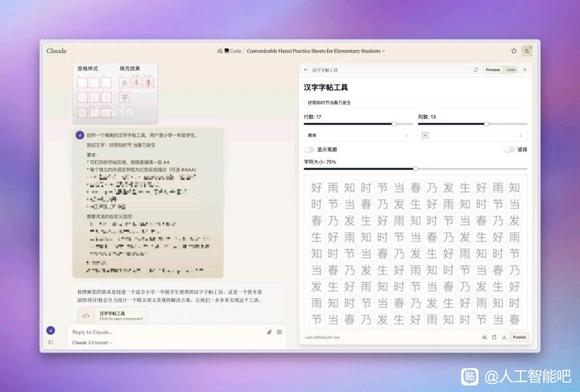Viewport: 580px width, 392px height.
Task: Click the code icon on artifact card
Action: click(86, 315)
